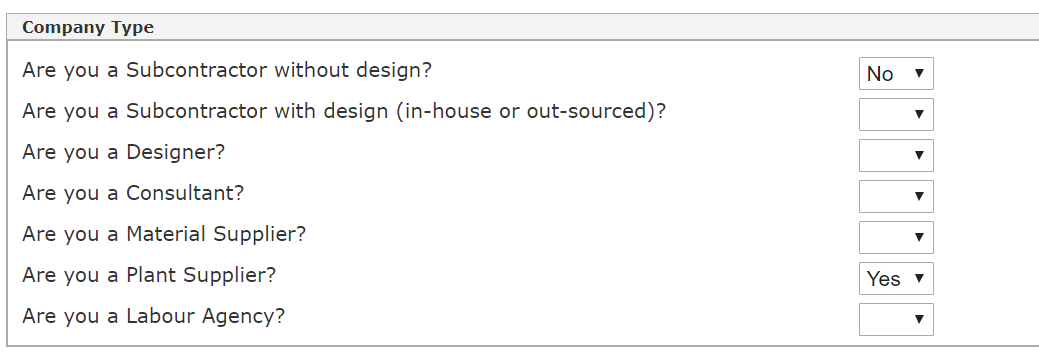Open dropdown for Subcontractor with design
Screen dimensions: 1039x363
point(896,115)
